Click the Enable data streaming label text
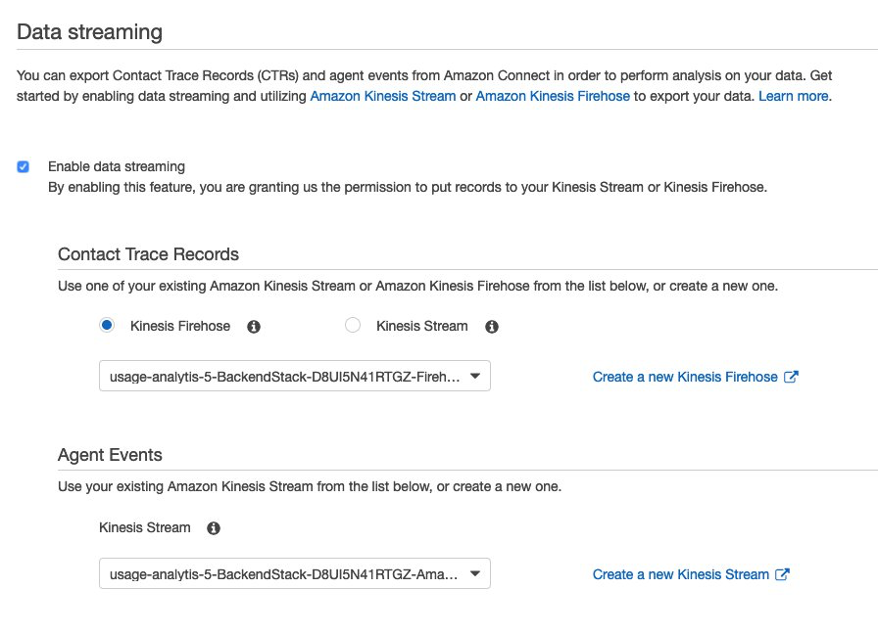This screenshot has height=635, width=879. tap(116, 167)
